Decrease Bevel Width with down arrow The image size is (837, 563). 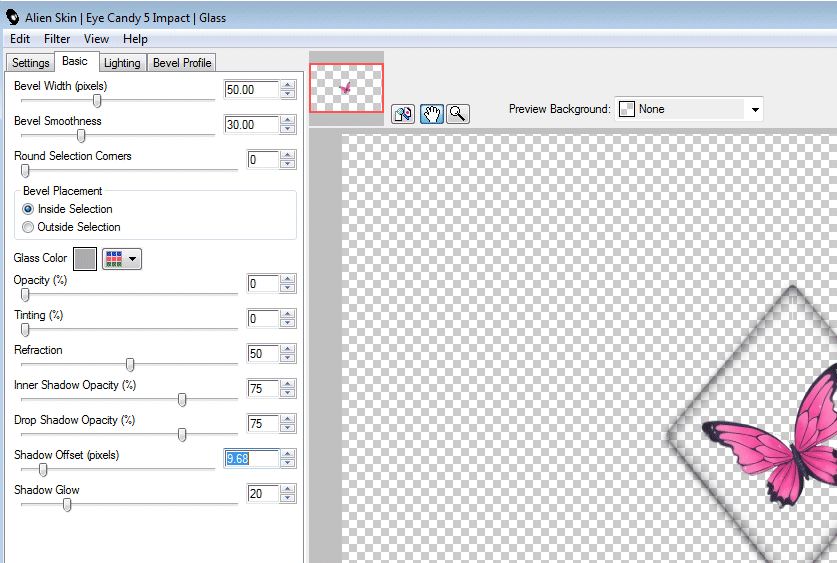tap(288, 94)
